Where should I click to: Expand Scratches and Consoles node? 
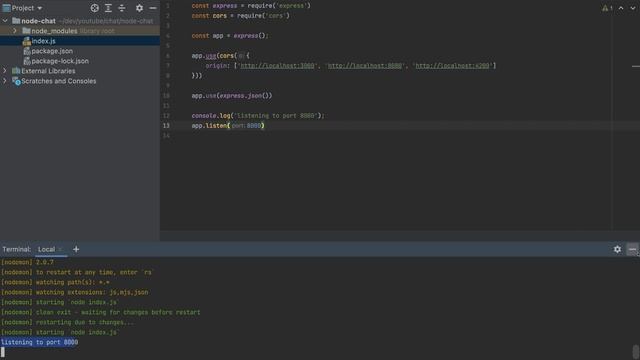pos(5,81)
